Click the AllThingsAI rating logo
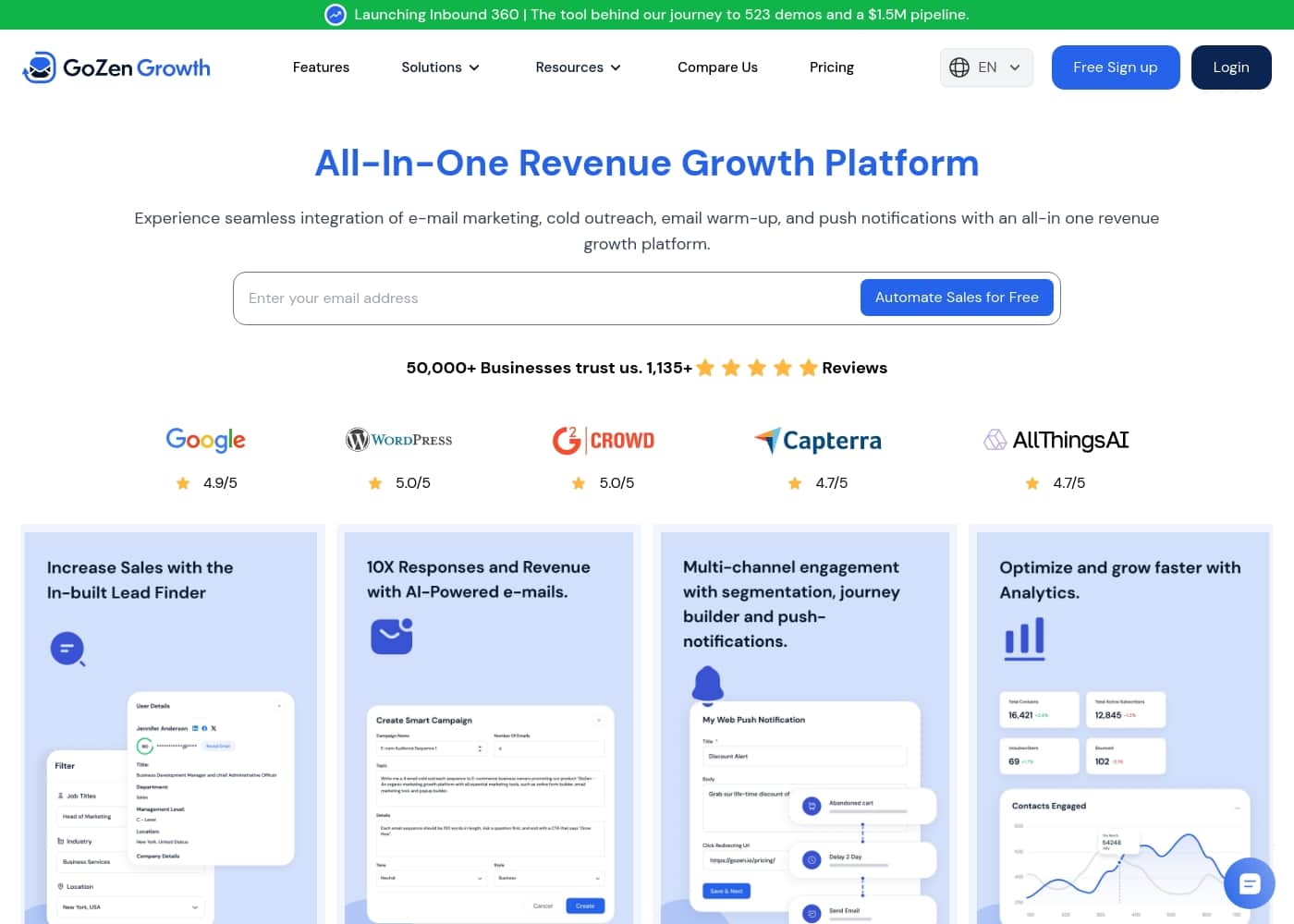This screenshot has width=1294, height=924. point(1056,440)
